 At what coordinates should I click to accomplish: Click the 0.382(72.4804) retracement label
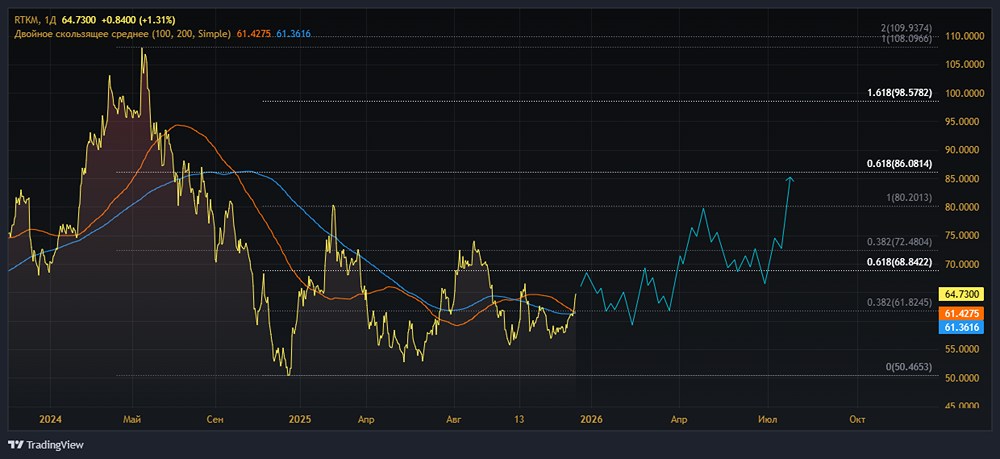(899, 242)
